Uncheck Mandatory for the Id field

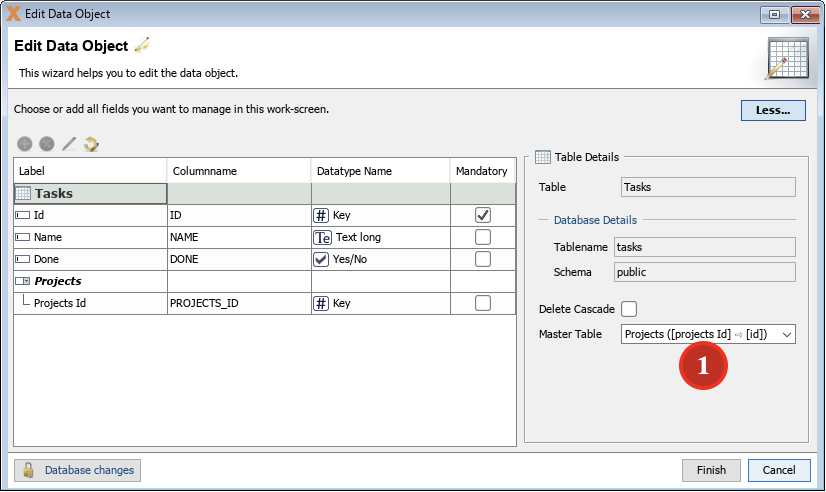click(x=483, y=215)
